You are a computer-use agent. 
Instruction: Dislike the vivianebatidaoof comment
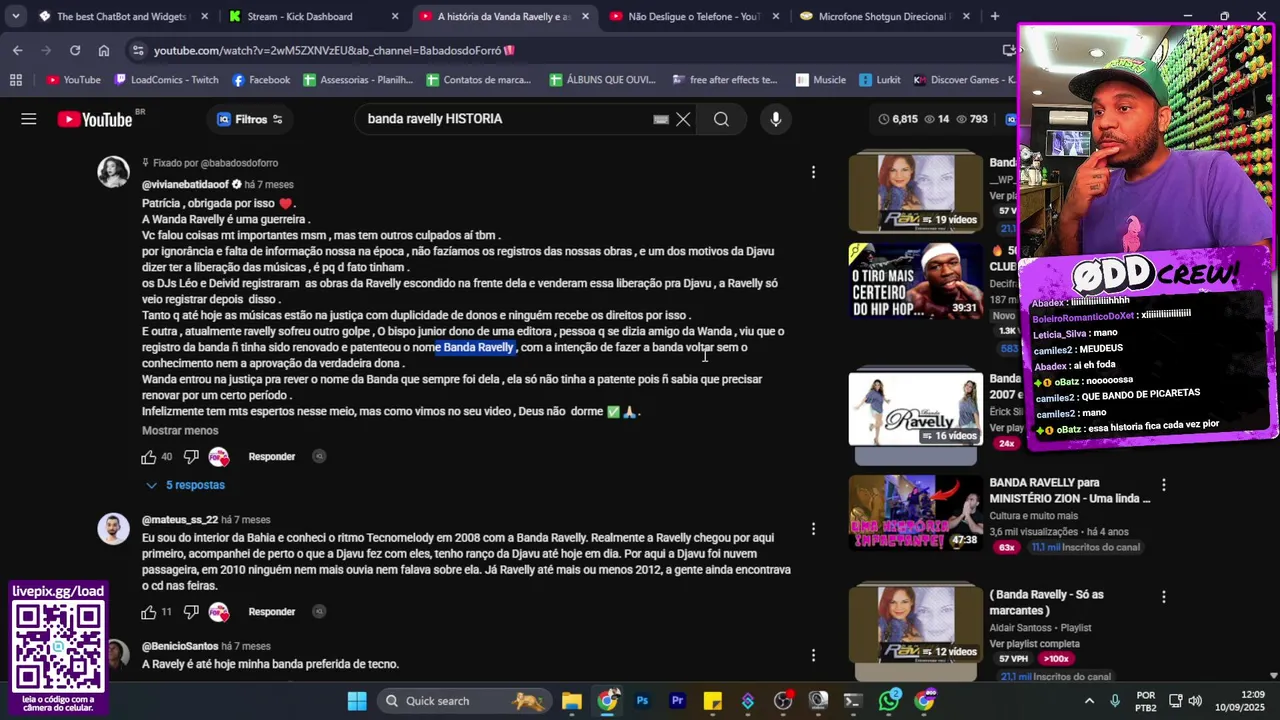[191, 457]
